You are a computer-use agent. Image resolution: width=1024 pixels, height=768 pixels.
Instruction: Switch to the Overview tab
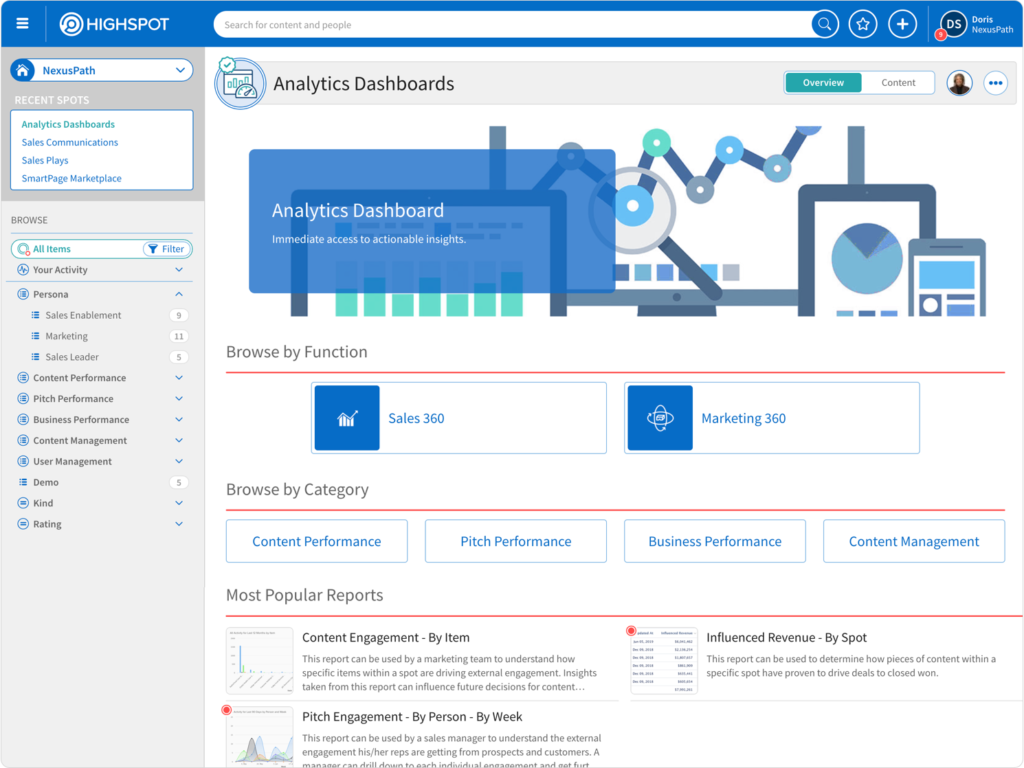[823, 82]
